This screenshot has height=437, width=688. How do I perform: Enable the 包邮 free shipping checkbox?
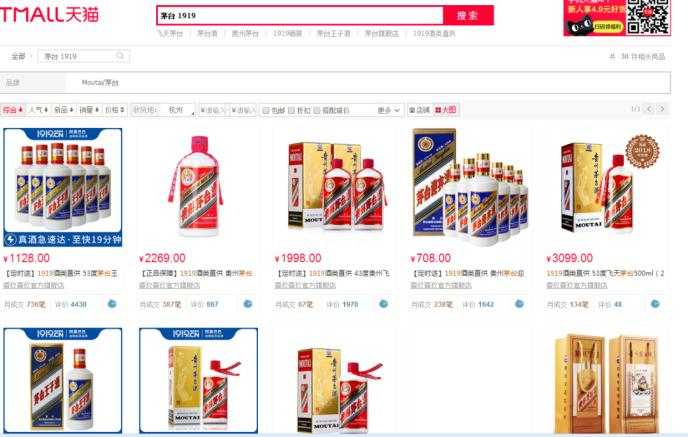point(274,111)
